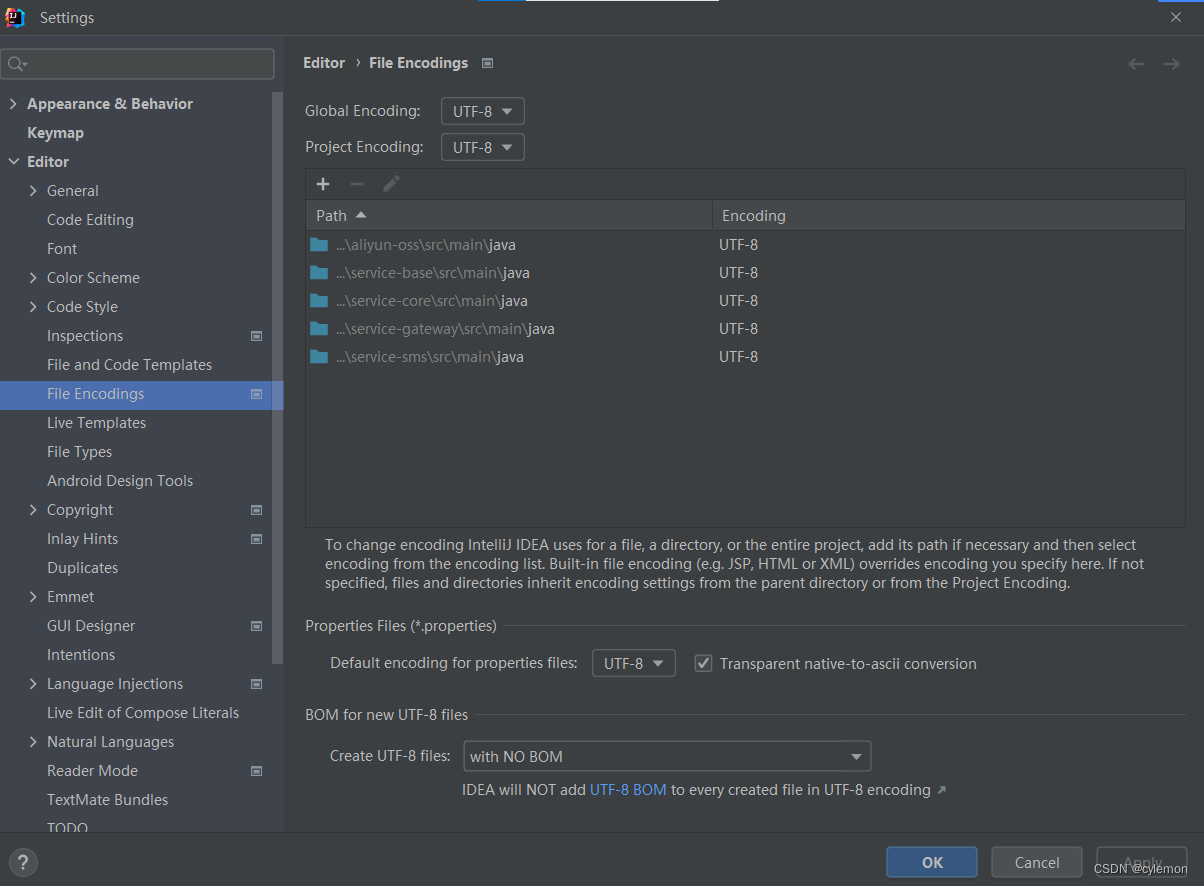Screen dimensions: 1204x886
Task: Click the back navigation arrow
Action: pyautogui.click(x=1136, y=63)
